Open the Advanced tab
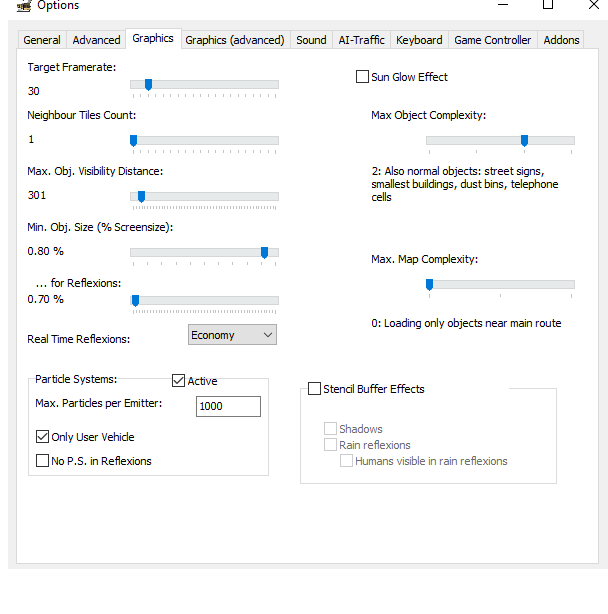The width and height of the screenshot is (608, 614). coord(97,40)
